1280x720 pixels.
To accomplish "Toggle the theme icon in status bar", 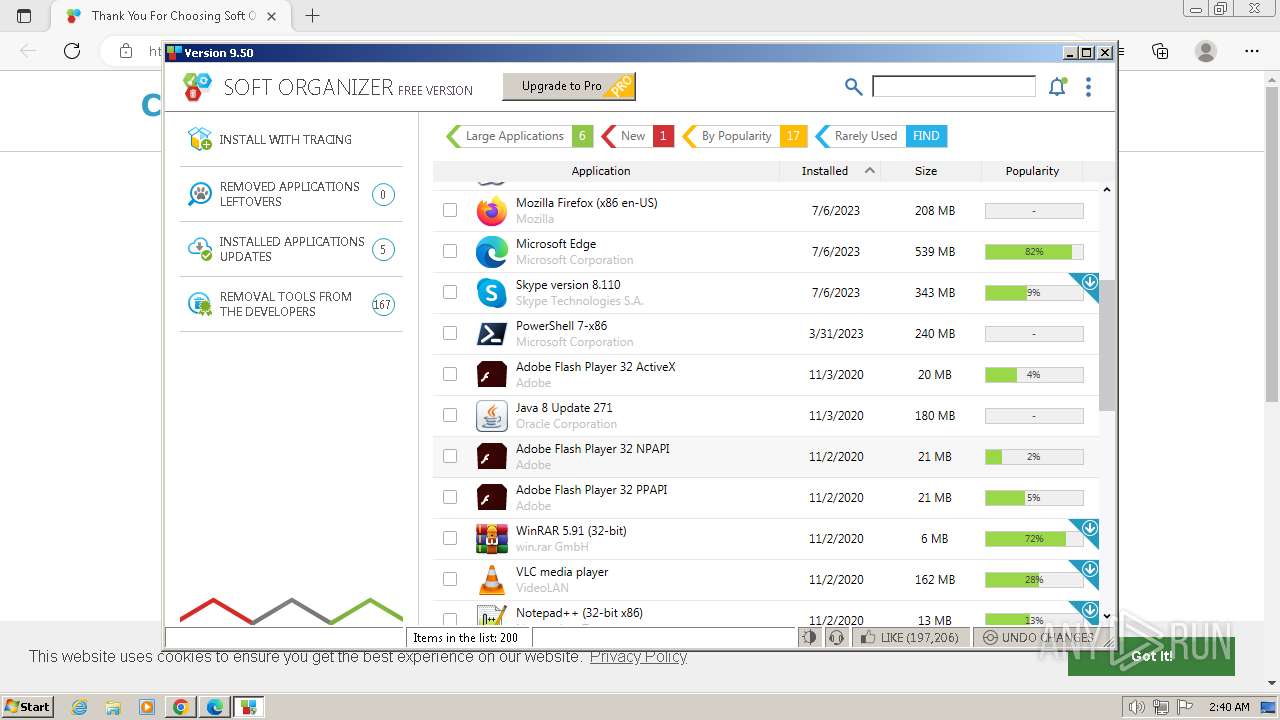I will (x=810, y=637).
